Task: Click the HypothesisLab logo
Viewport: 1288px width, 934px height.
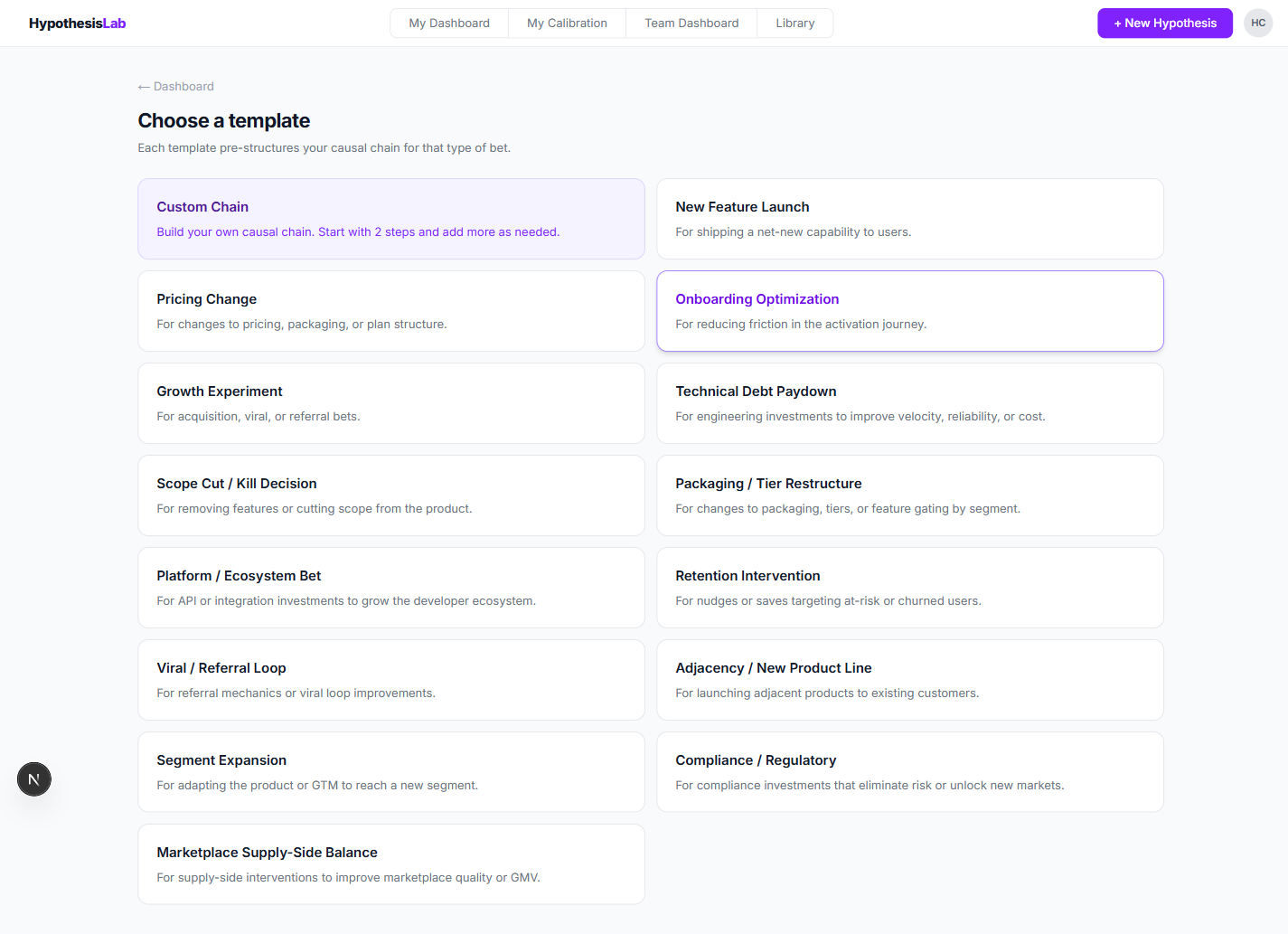Action: 77,24
